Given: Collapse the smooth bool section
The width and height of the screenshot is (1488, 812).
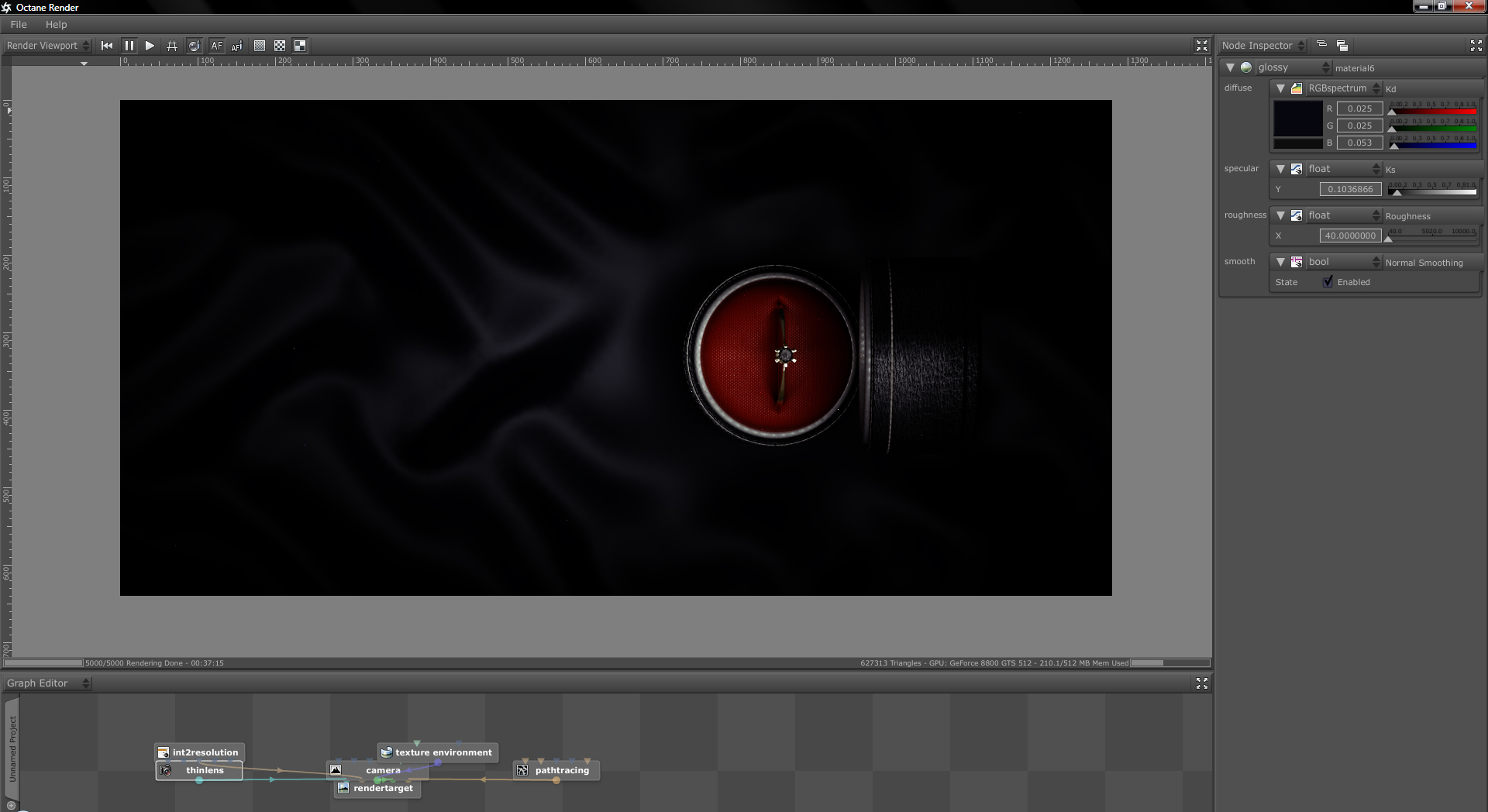Looking at the screenshot, I should pos(1280,262).
